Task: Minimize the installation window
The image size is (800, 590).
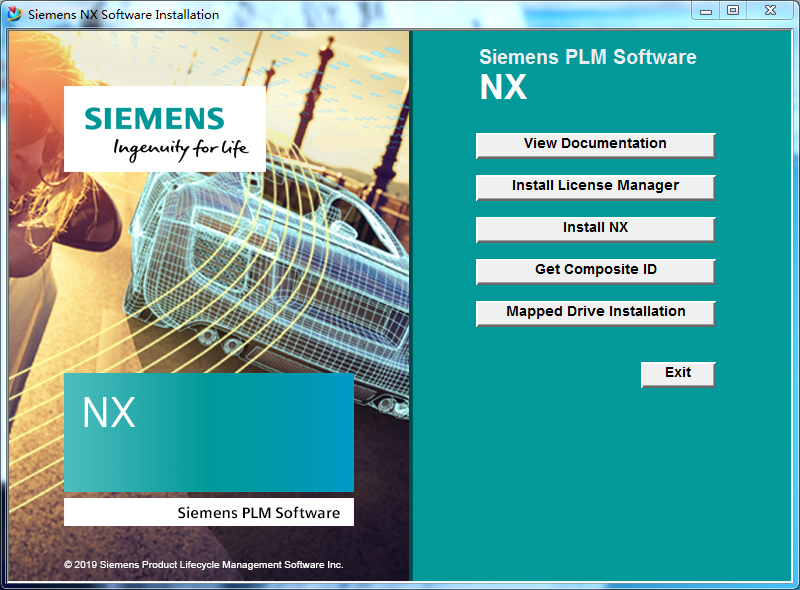Action: [x=706, y=11]
